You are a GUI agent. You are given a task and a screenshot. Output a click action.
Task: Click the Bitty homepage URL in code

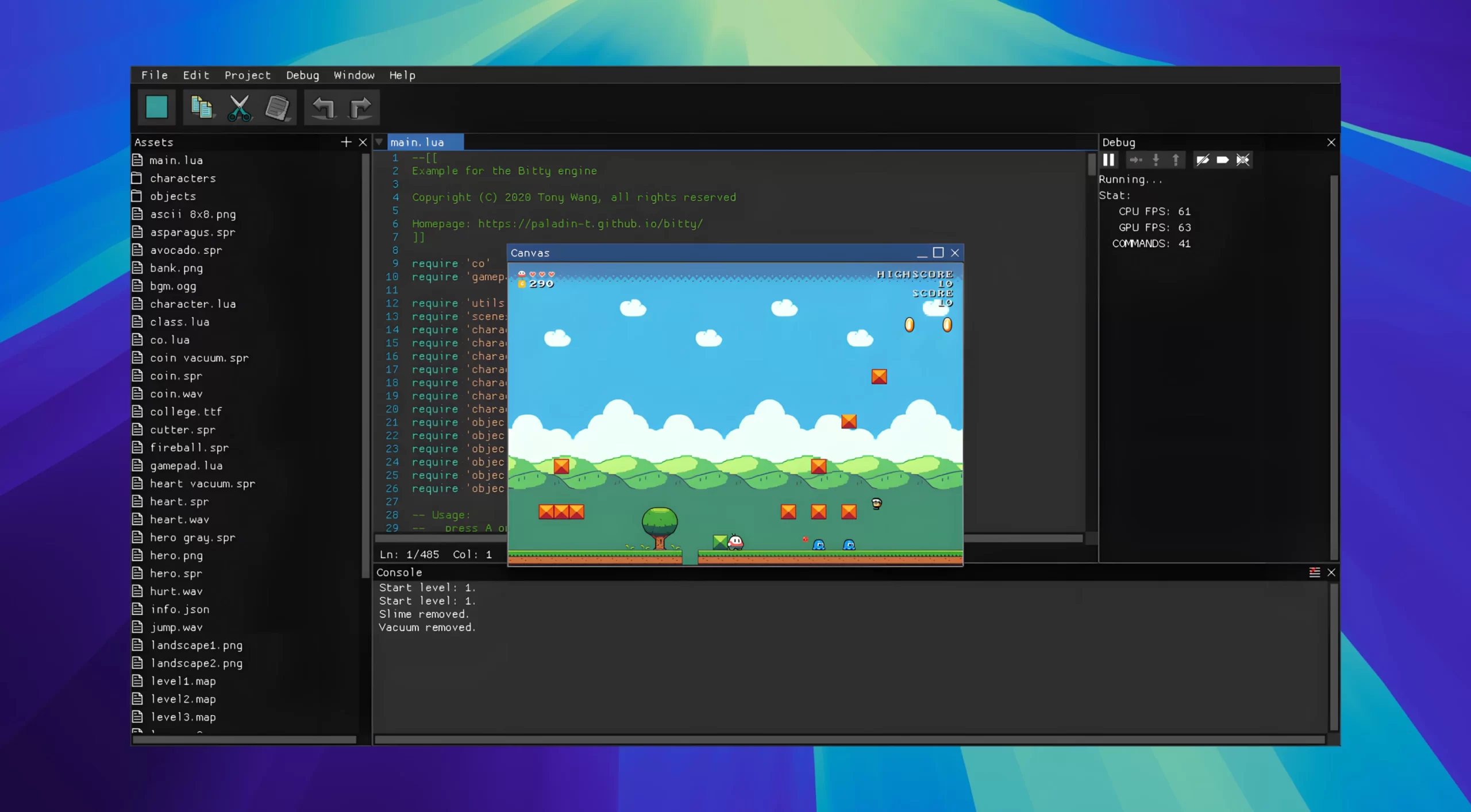pyautogui.click(x=590, y=224)
